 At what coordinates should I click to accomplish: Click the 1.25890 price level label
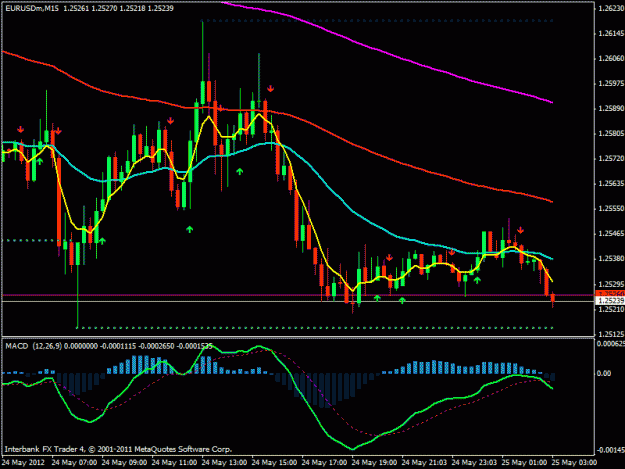pyautogui.click(x=611, y=108)
